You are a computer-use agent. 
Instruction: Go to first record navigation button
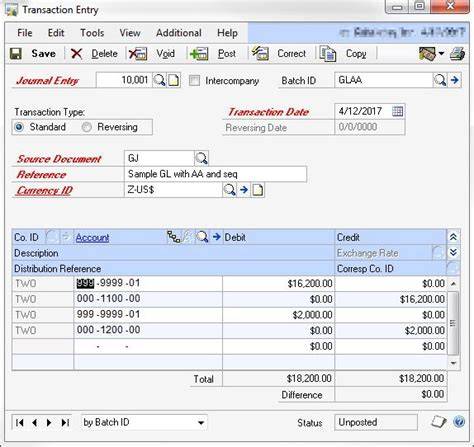click(20, 423)
